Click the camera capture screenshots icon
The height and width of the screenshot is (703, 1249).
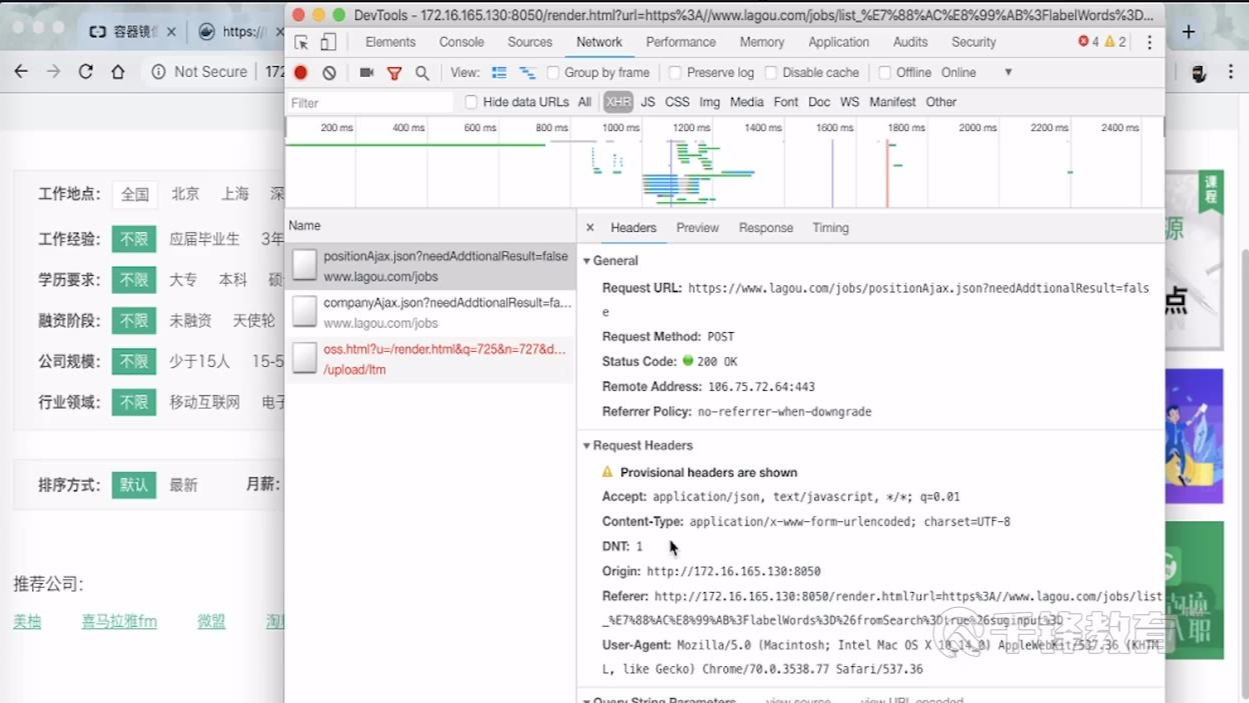click(367, 73)
